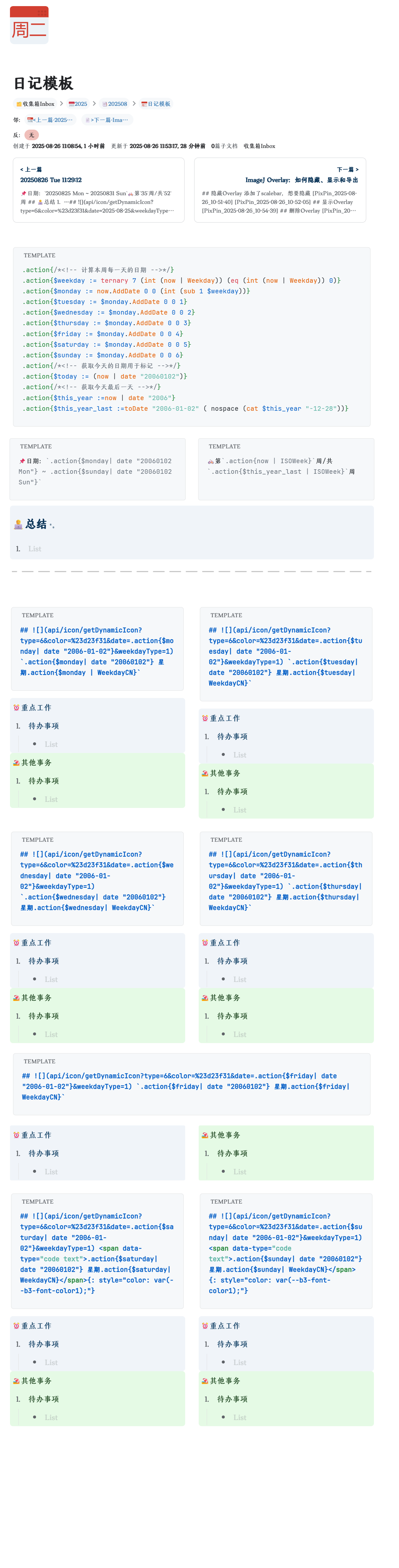Click the pink 无 backlink tag

point(32,134)
